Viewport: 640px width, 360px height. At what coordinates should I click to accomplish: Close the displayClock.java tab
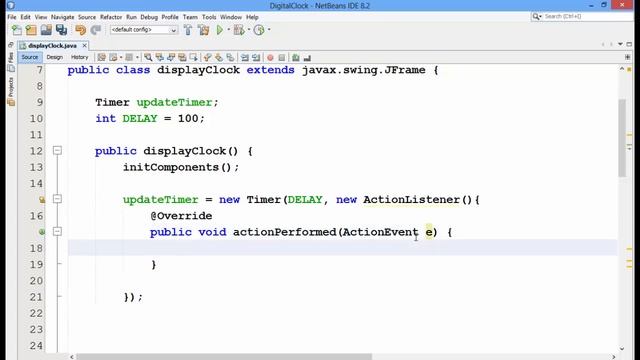tap(84, 46)
